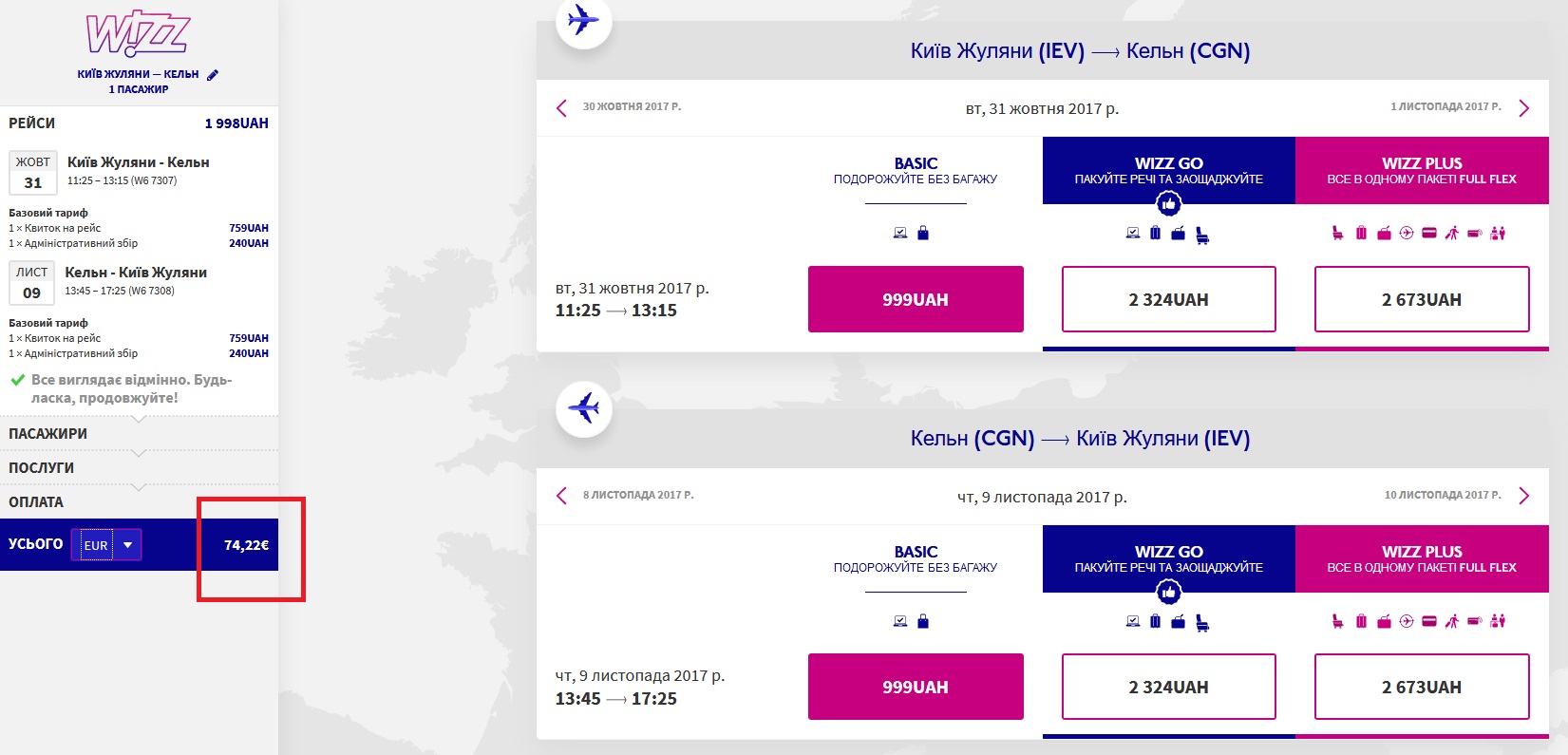1568x755 pixels.
Task: Select outbound BASIC fare 999UAH
Action: point(915,299)
